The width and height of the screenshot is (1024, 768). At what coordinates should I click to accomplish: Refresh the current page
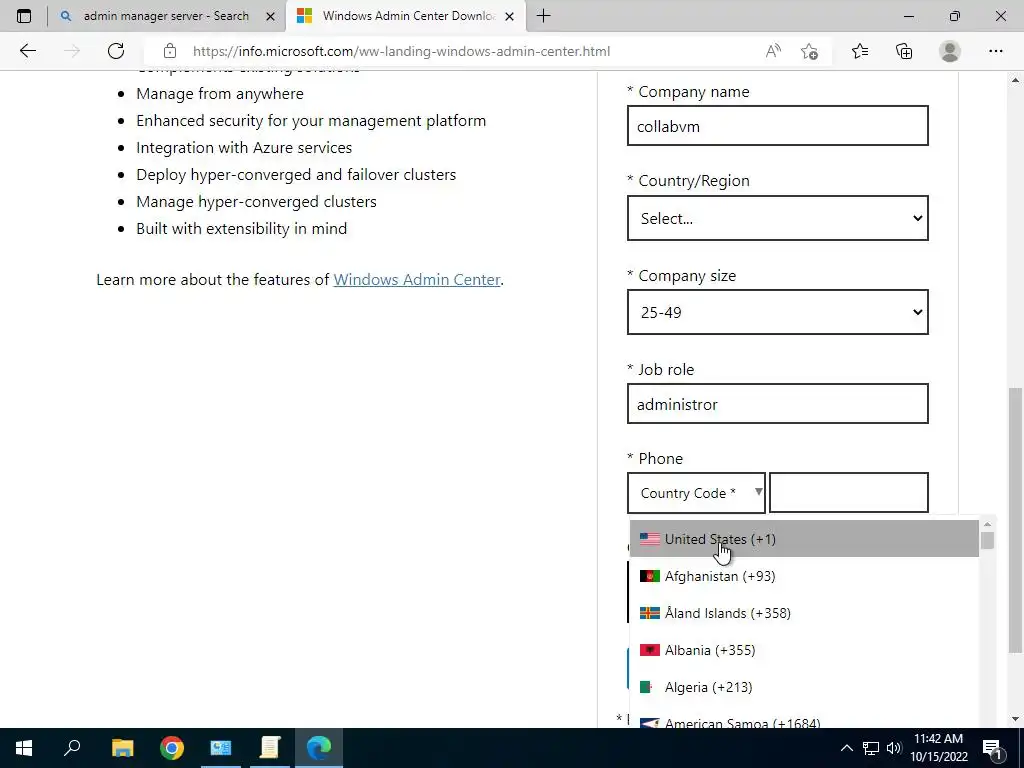tap(116, 51)
